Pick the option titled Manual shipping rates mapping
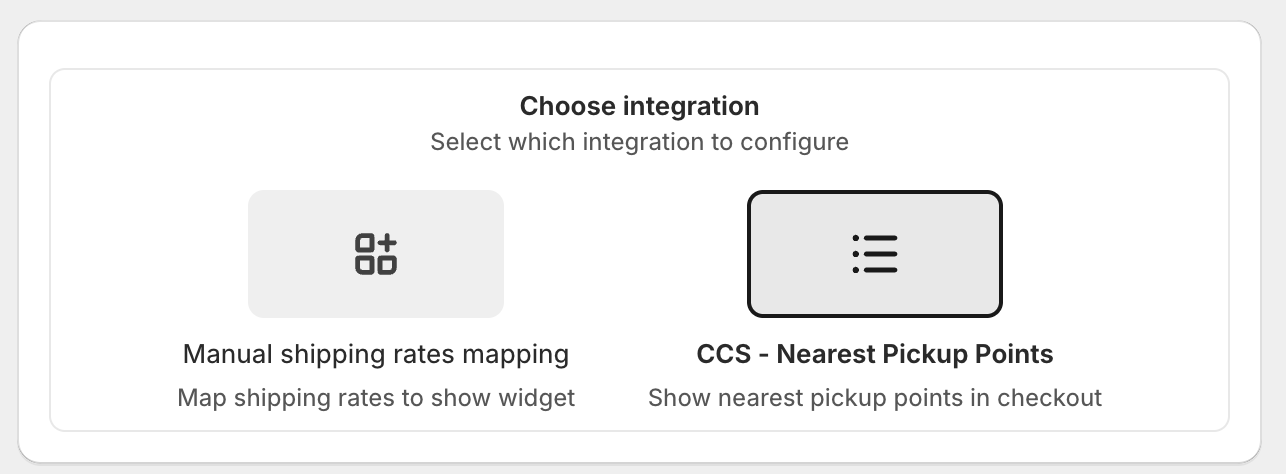This screenshot has height=474, width=1286. pos(376,354)
